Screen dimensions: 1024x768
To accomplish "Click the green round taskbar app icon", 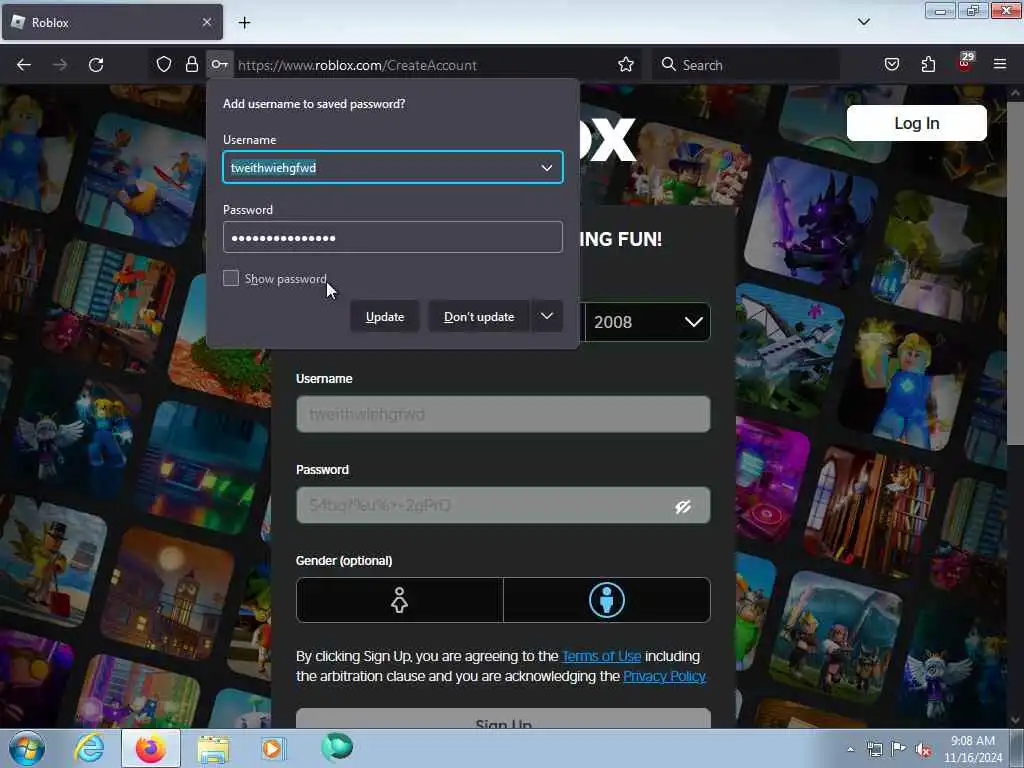I will tap(337, 747).
